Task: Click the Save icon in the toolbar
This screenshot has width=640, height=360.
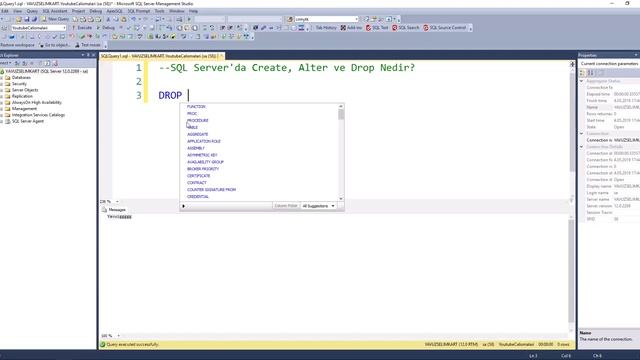Action: [27, 19]
